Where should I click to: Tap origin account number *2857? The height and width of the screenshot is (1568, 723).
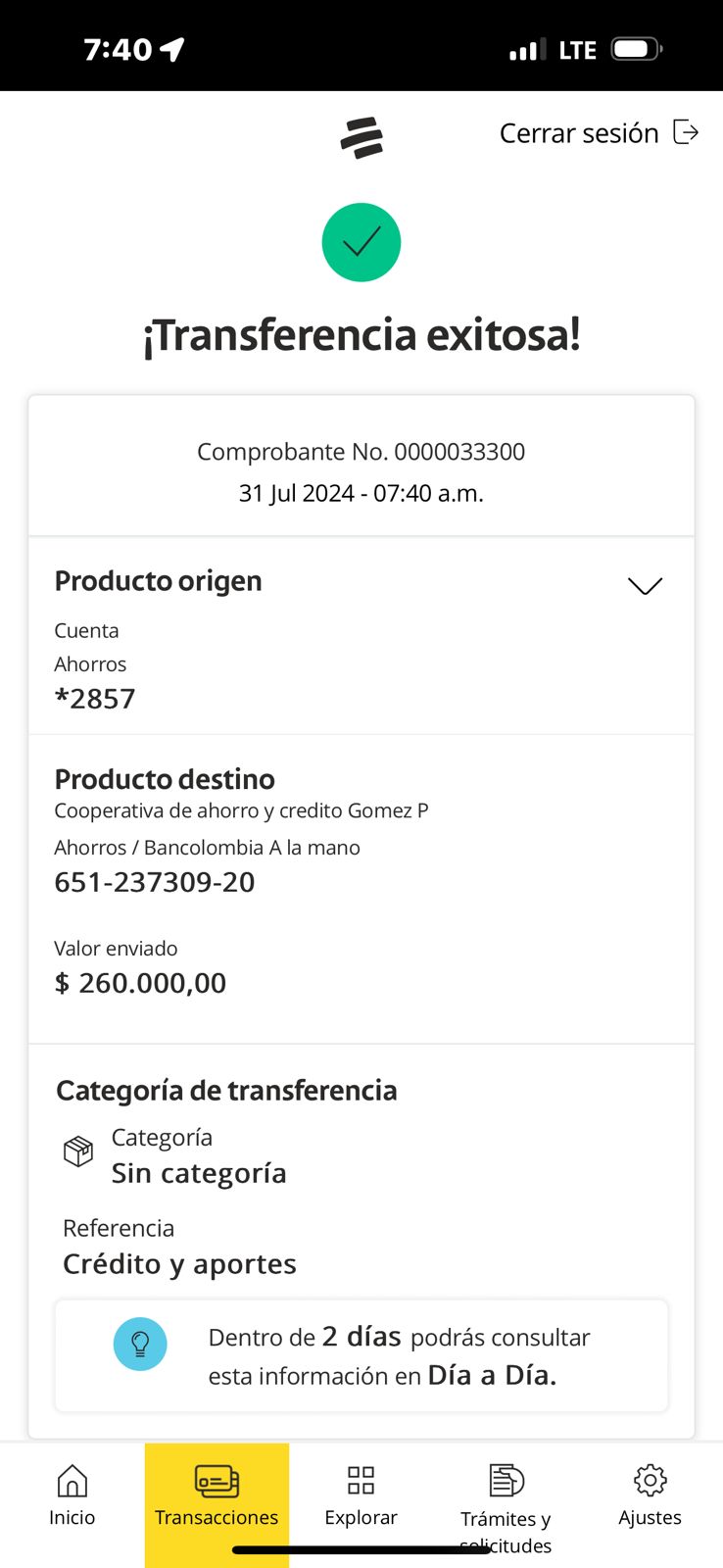(x=95, y=699)
